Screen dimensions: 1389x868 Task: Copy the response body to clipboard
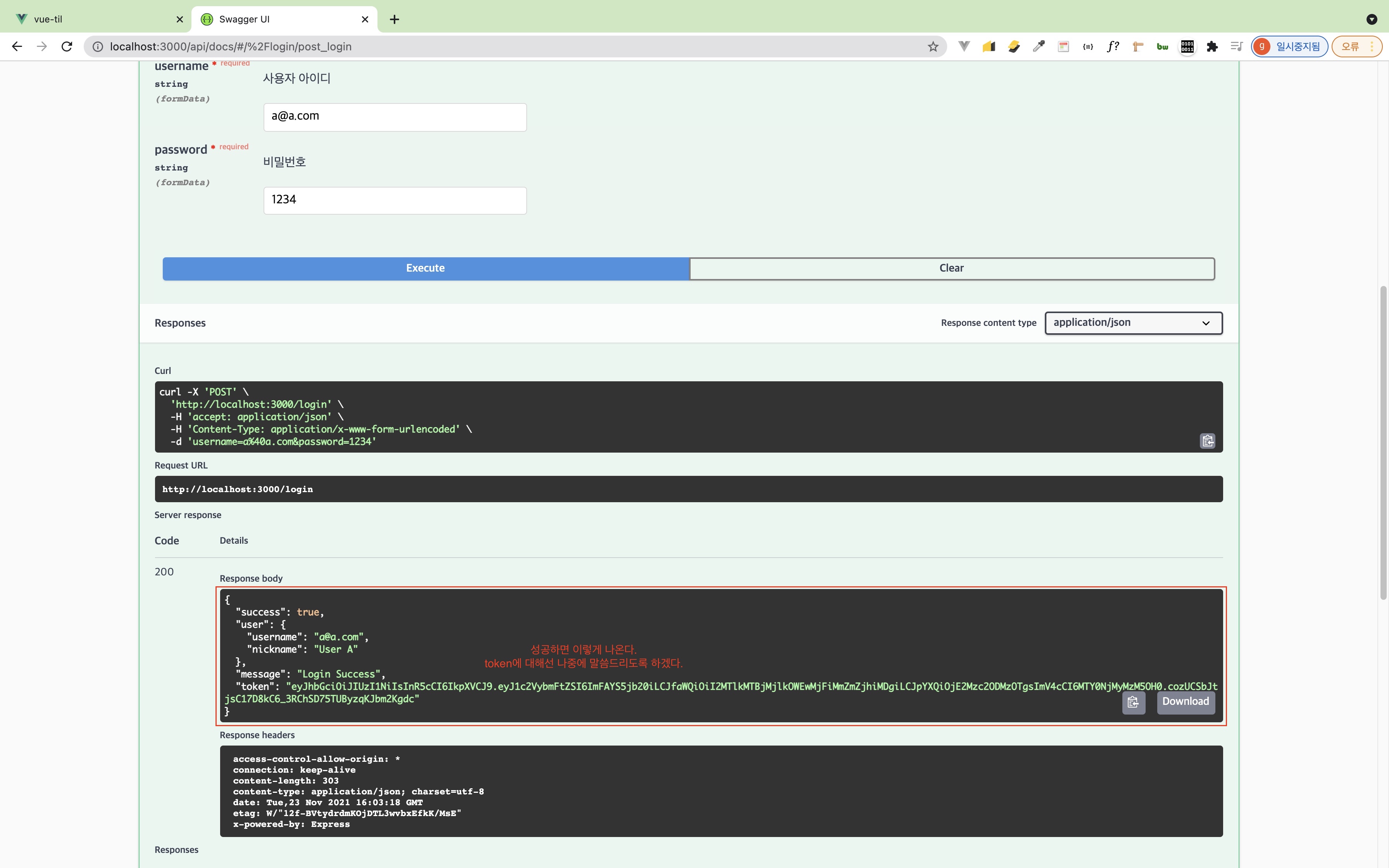point(1133,702)
